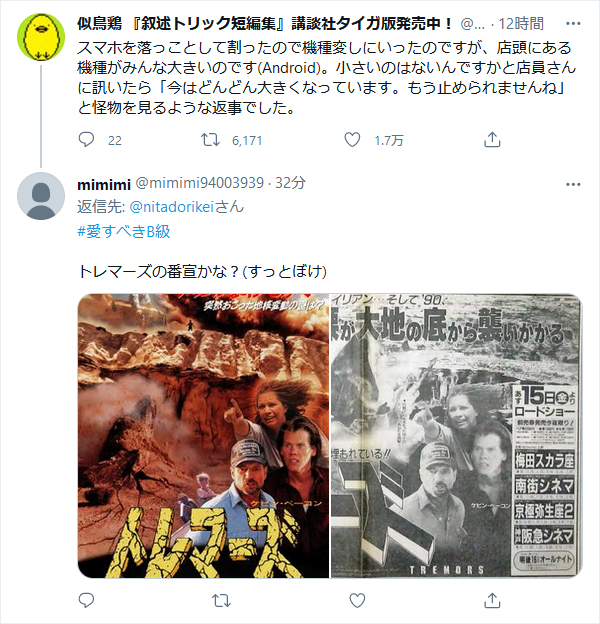
Task: Open mimimi's default gray avatar
Action: (x=41, y=196)
